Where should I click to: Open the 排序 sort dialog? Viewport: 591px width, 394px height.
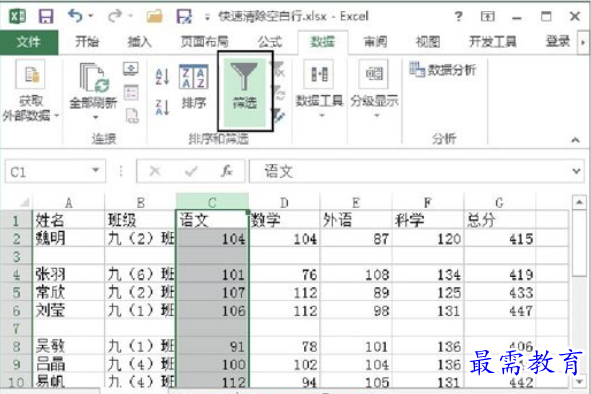(194, 87)
